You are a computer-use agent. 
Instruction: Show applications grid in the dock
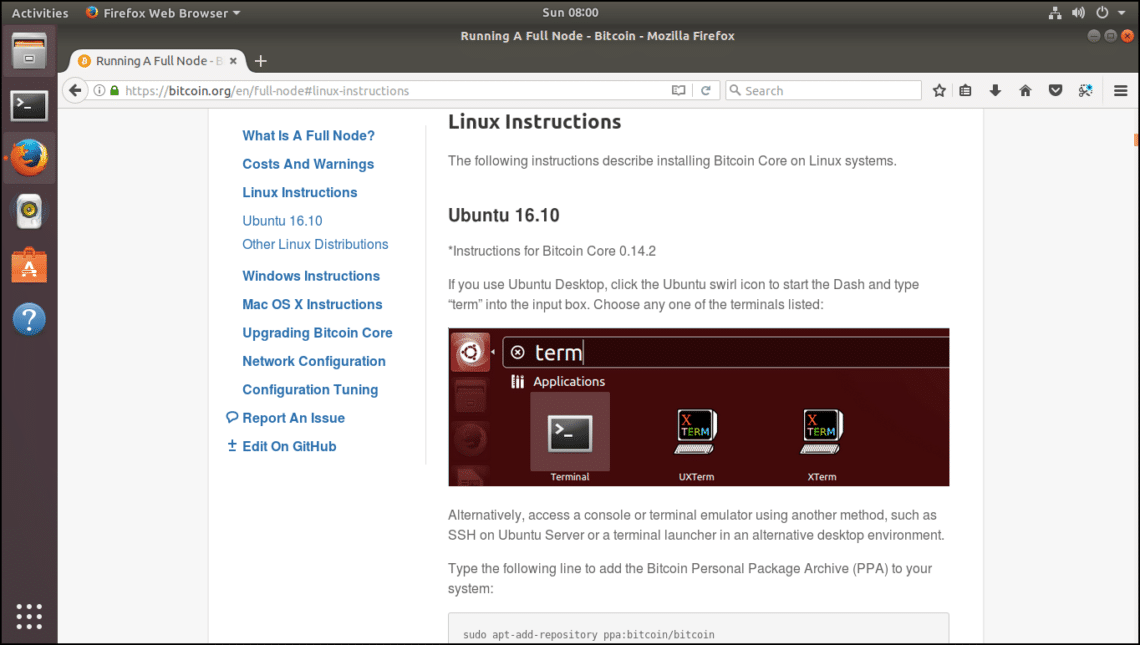click(x=29, y=616)
